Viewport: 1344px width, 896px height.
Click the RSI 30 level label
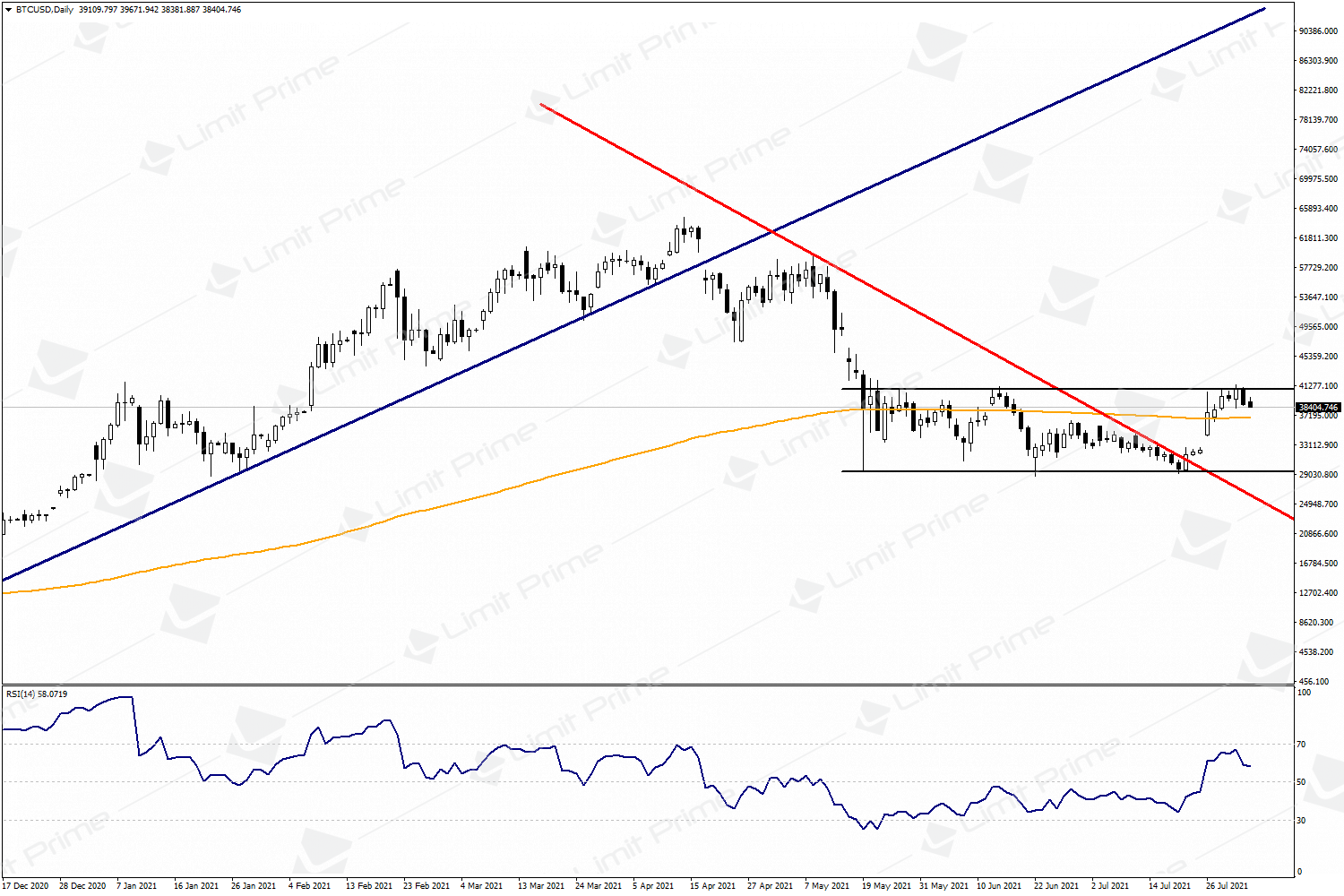1303,821
